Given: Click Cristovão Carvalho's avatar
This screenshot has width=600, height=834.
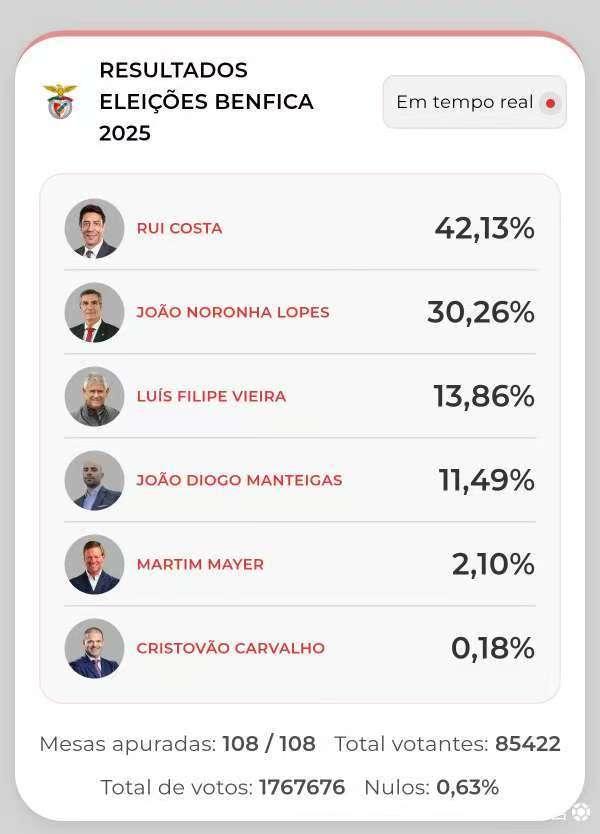Looking at the screenshot, I should click(94, 648).
